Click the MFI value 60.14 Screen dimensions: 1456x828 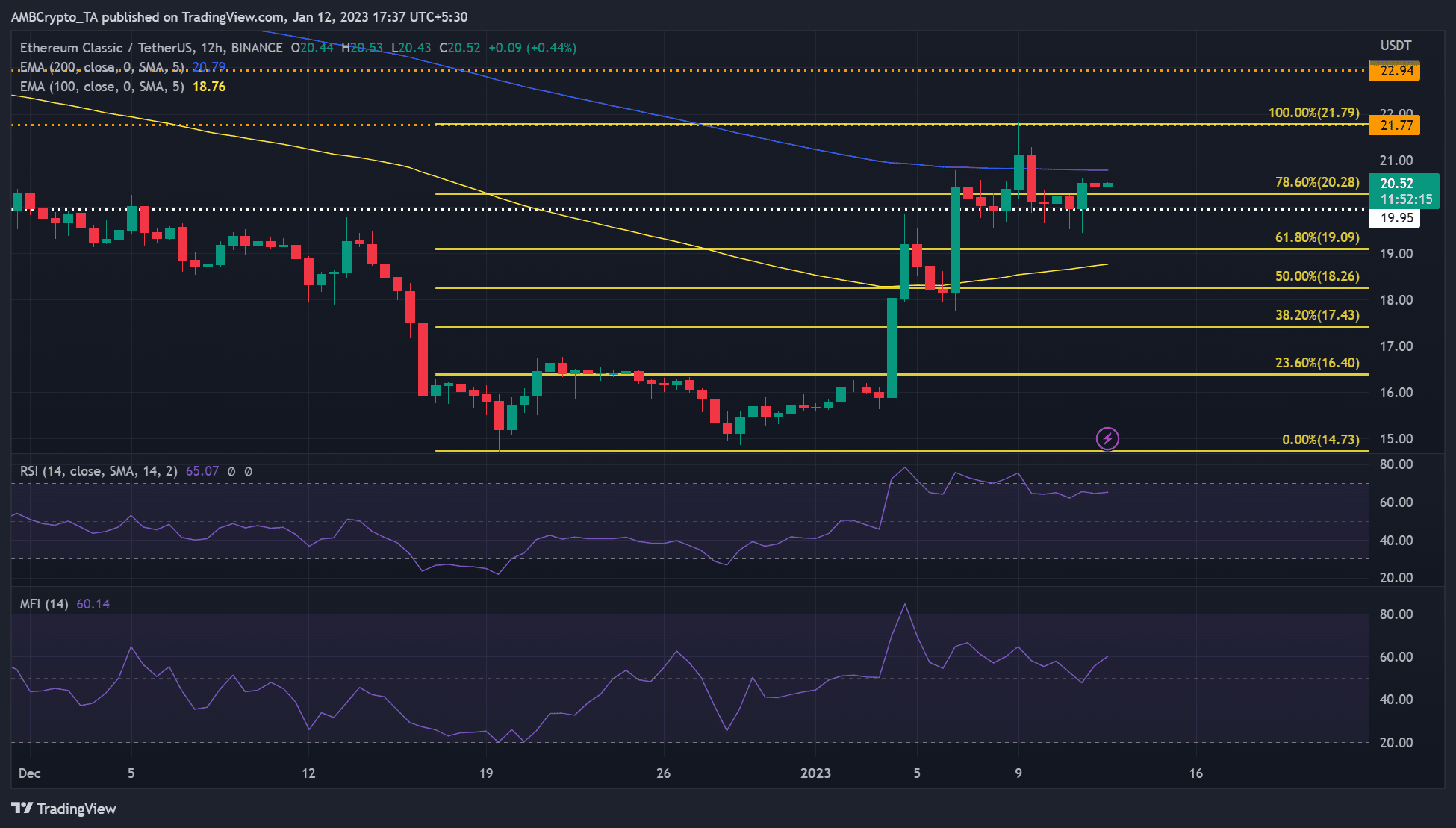93,604
